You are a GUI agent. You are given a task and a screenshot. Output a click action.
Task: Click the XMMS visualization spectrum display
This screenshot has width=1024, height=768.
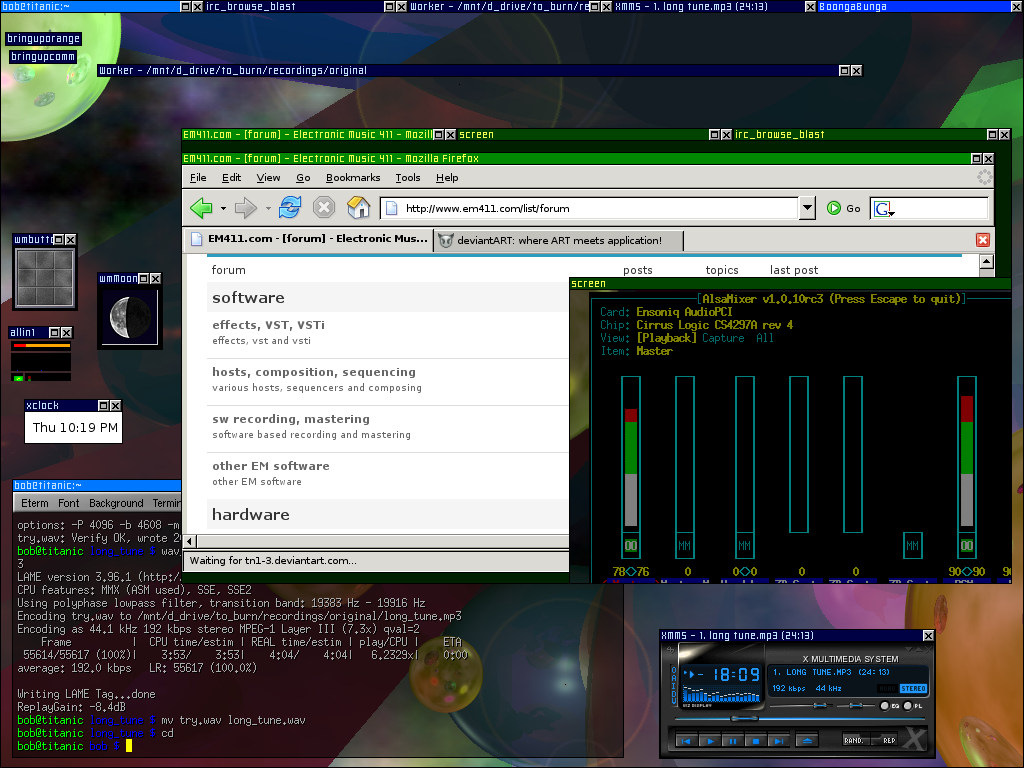720,694
